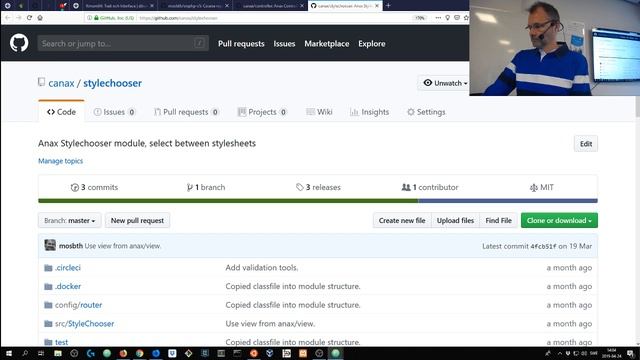Open the canax owner link

click(x=61, y=83)
